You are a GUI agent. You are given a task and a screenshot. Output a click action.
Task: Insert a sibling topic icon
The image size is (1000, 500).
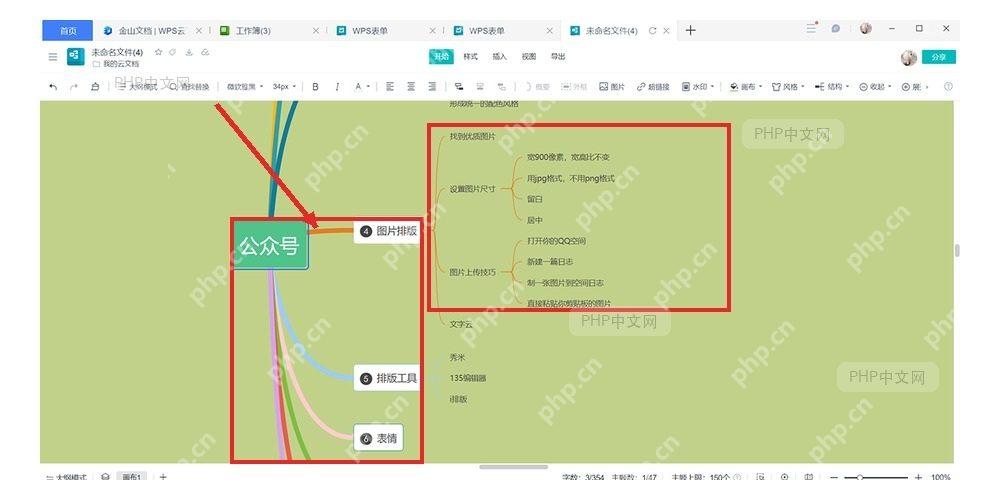(x=480, y=87)
